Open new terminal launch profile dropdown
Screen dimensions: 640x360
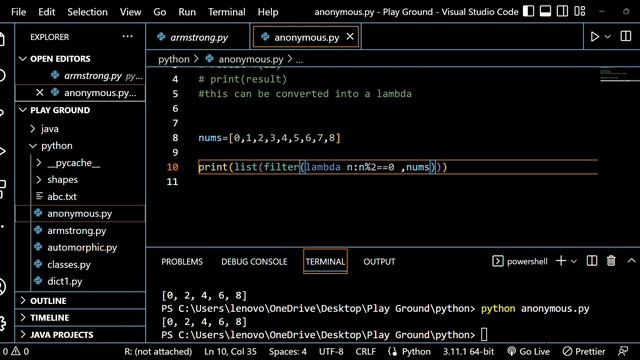574,261
